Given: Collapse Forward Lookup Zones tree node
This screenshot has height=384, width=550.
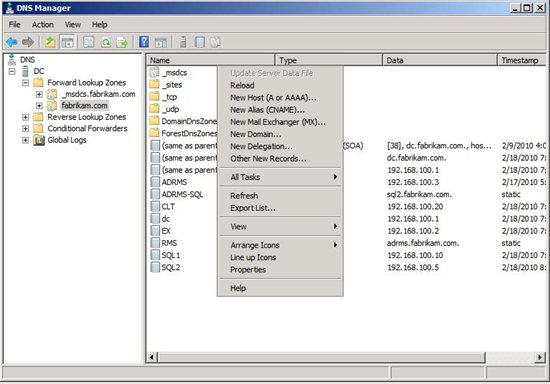Looking at the screenshot, I should 25,83.
